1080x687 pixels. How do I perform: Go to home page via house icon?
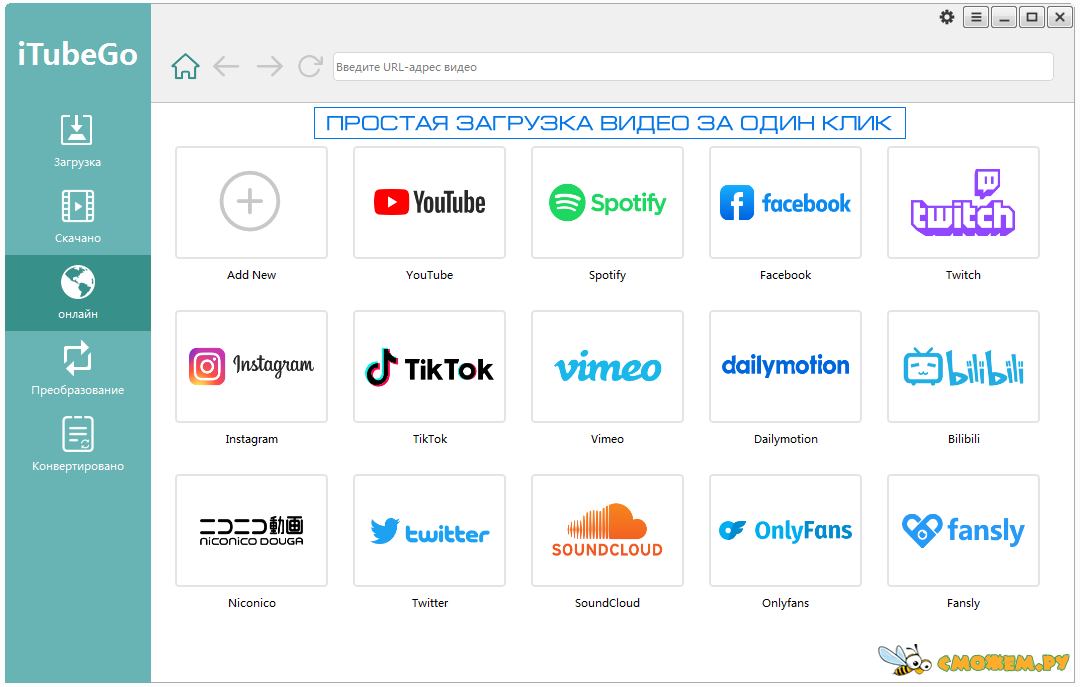(x=185, y=67)
